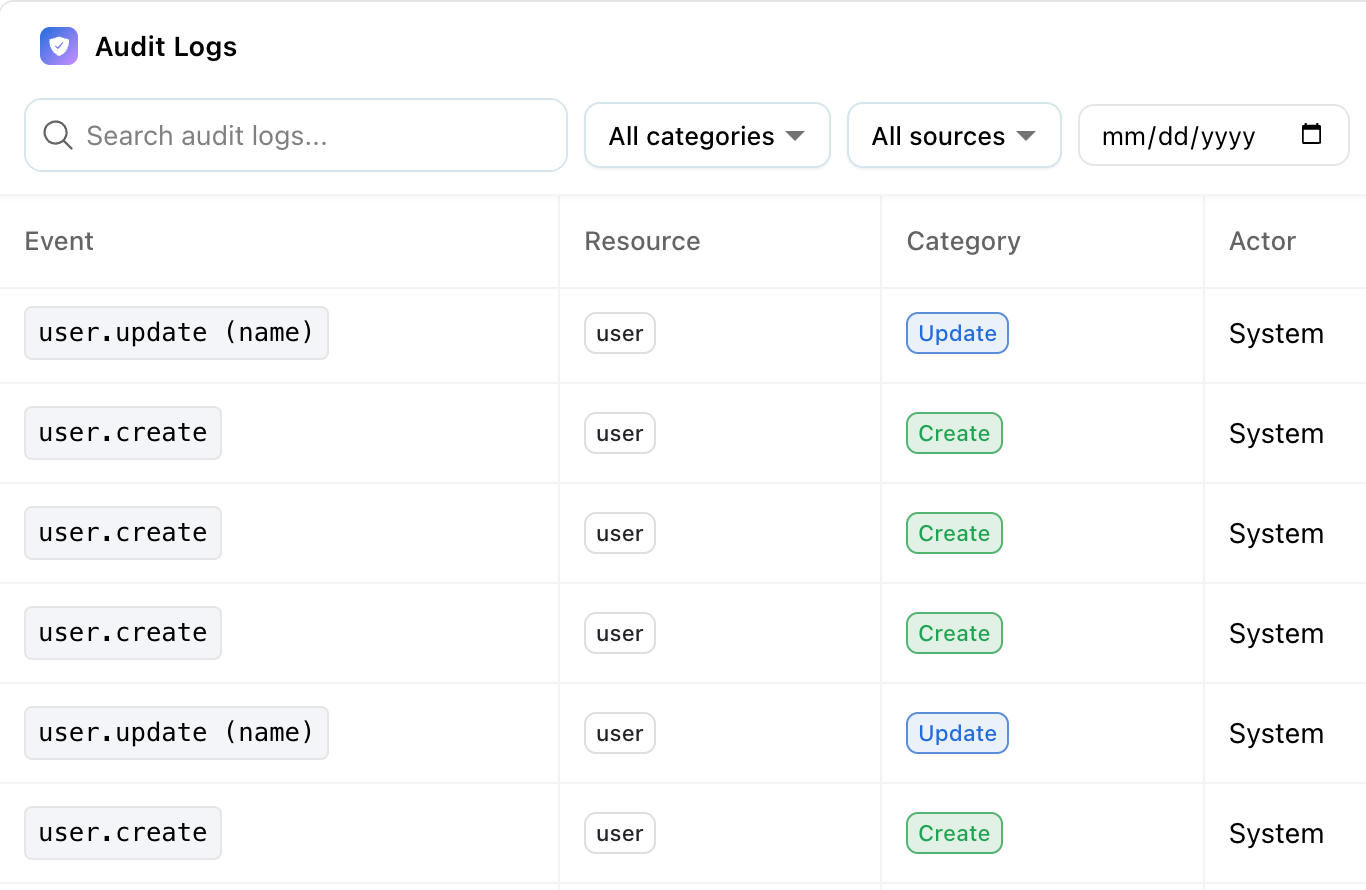This screenshot has height=890, width=1366.
Task: Open the calendar date picker icon
Action: point(1311,134)
